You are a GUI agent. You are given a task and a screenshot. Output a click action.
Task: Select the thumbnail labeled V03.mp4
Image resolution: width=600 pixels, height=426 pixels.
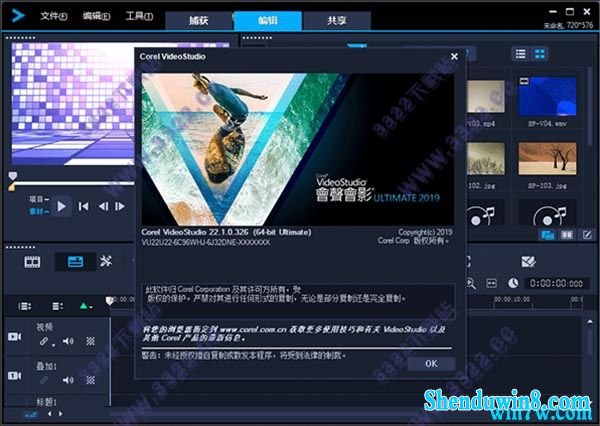point(486,96)
